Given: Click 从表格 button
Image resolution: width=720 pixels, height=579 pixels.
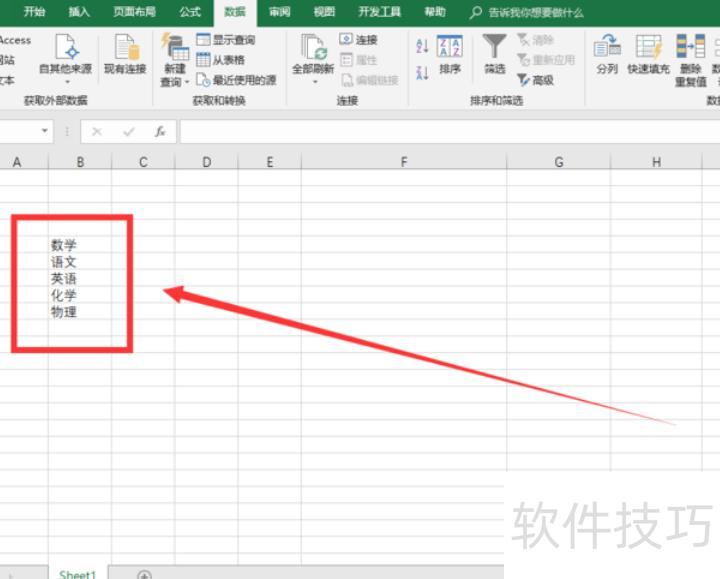Looking at the screenshot, I should pos(220,60).
